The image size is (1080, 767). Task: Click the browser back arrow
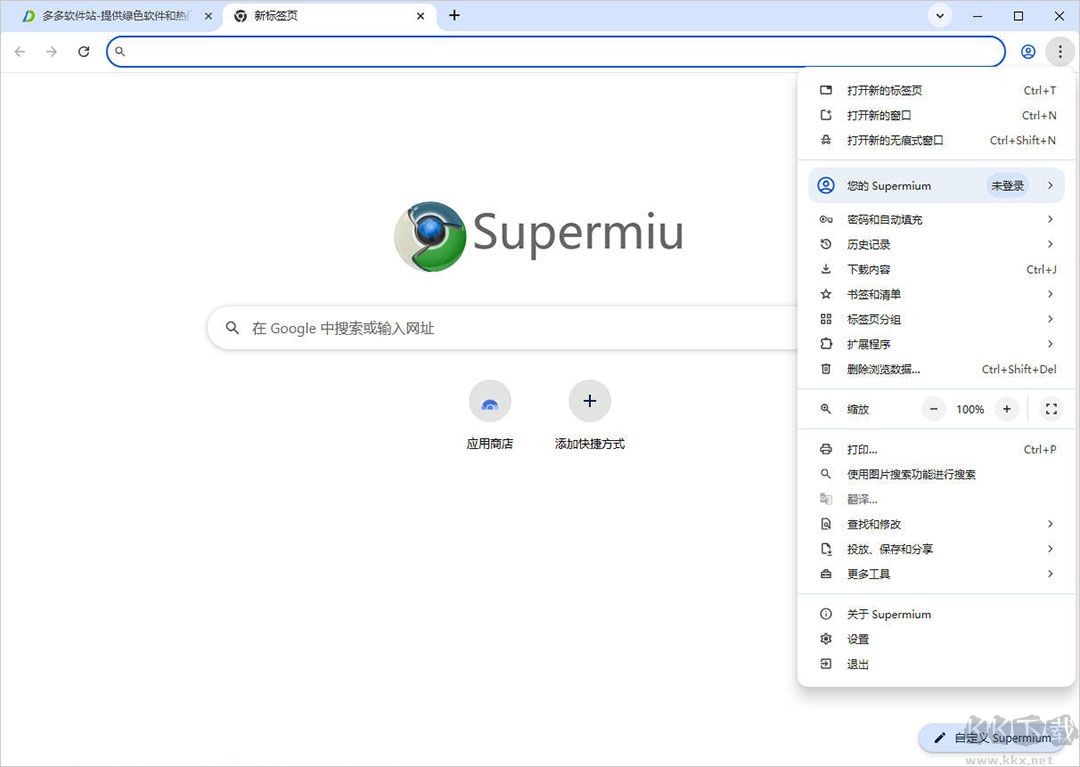click(20, 52)
